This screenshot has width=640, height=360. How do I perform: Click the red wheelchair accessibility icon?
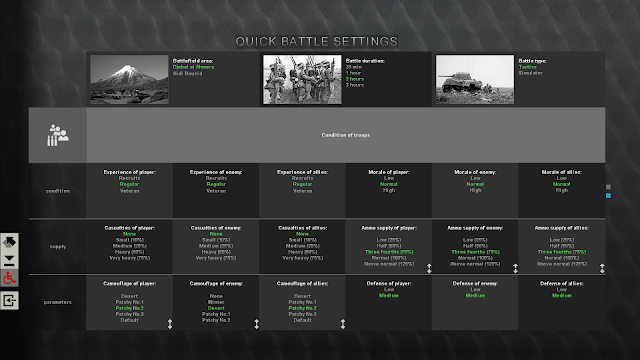[9, 279]
